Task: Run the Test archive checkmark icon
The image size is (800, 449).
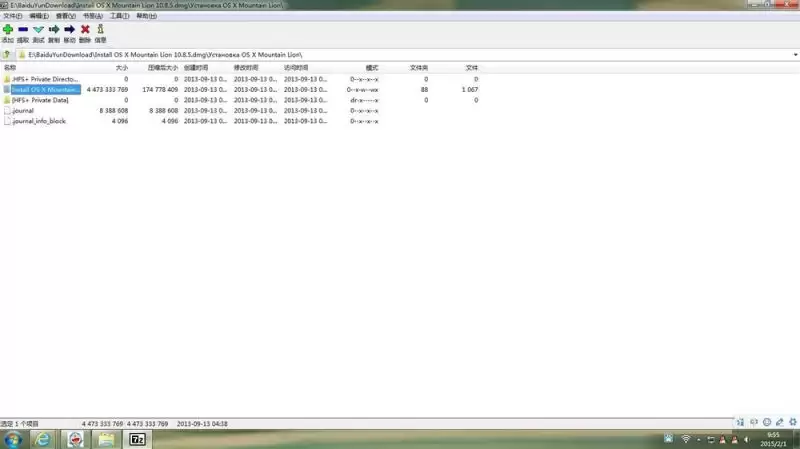Action: 38,30
